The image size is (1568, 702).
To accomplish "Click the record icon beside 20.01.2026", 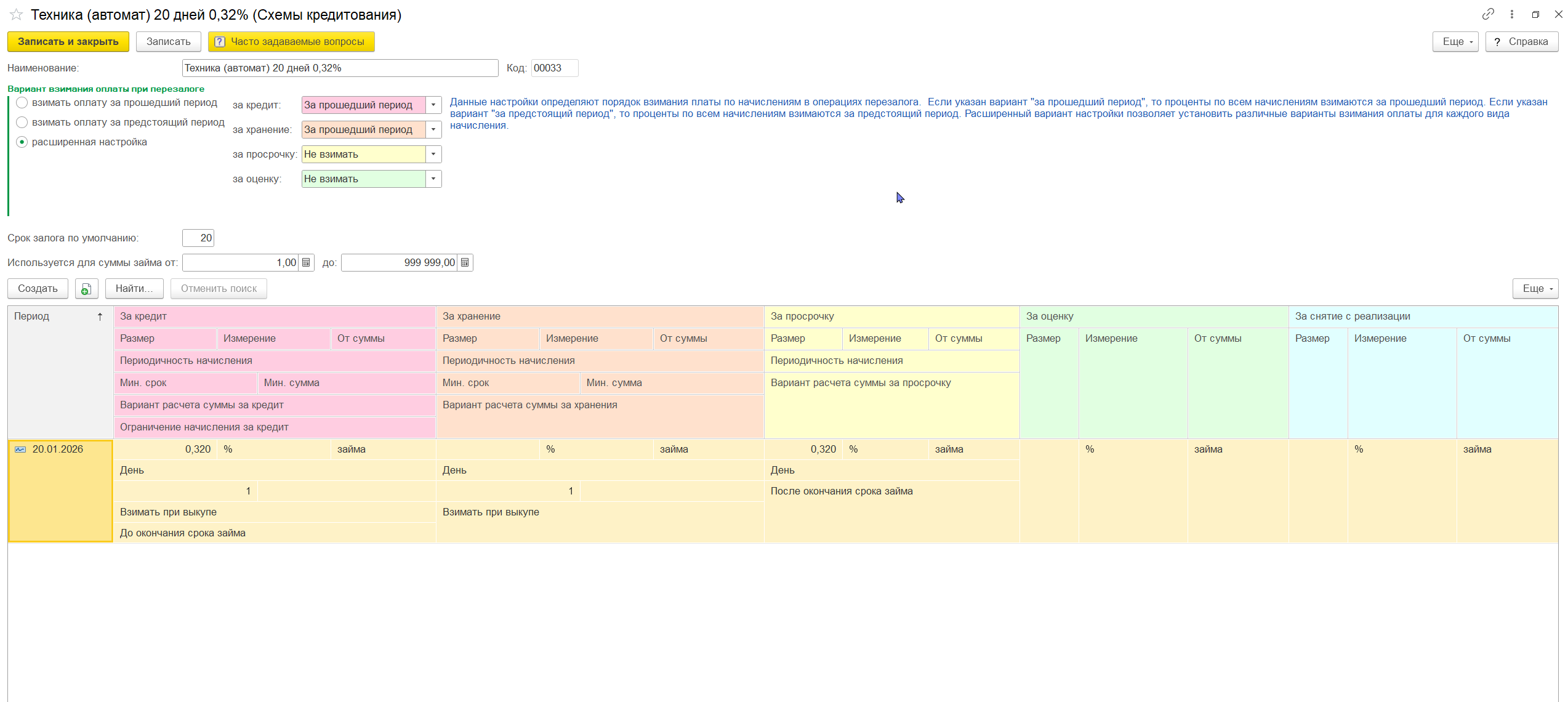I will [20, 450].
